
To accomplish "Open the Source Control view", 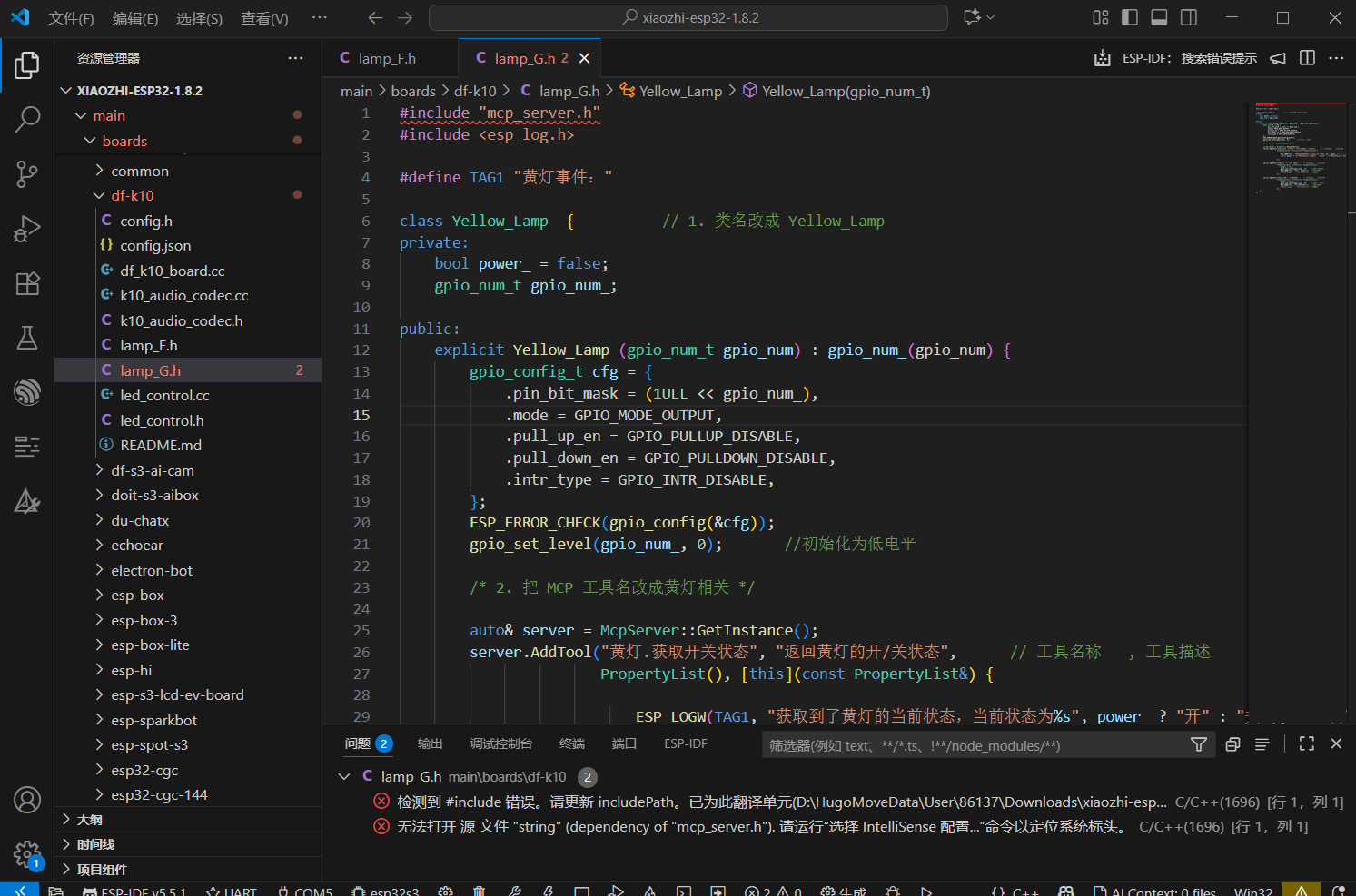I will 27,173.
